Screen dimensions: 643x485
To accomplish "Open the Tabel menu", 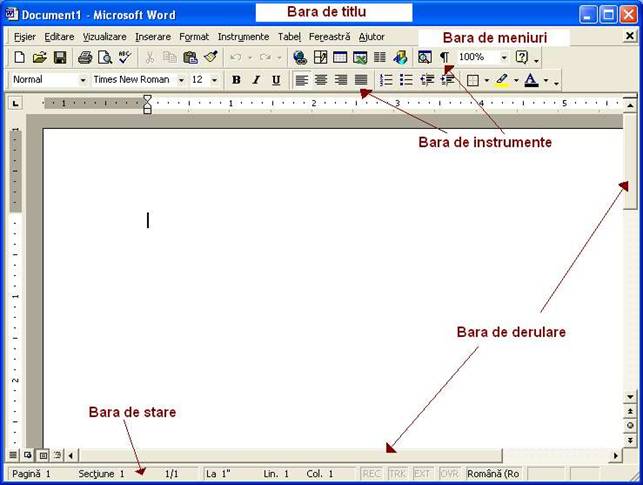I will click(x=289, y=37).
